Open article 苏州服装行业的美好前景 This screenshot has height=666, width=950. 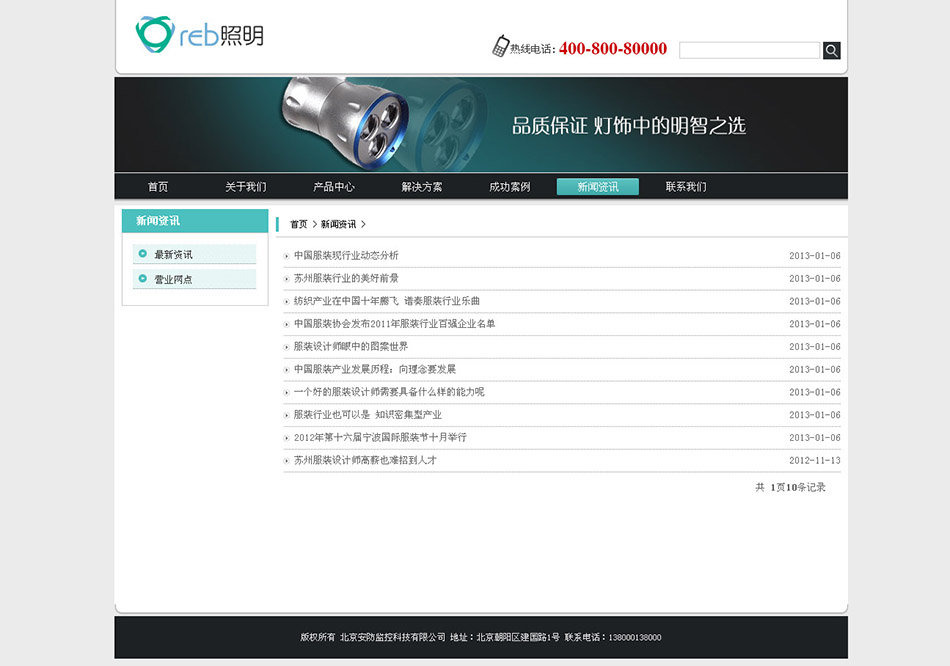pos(346,278)
